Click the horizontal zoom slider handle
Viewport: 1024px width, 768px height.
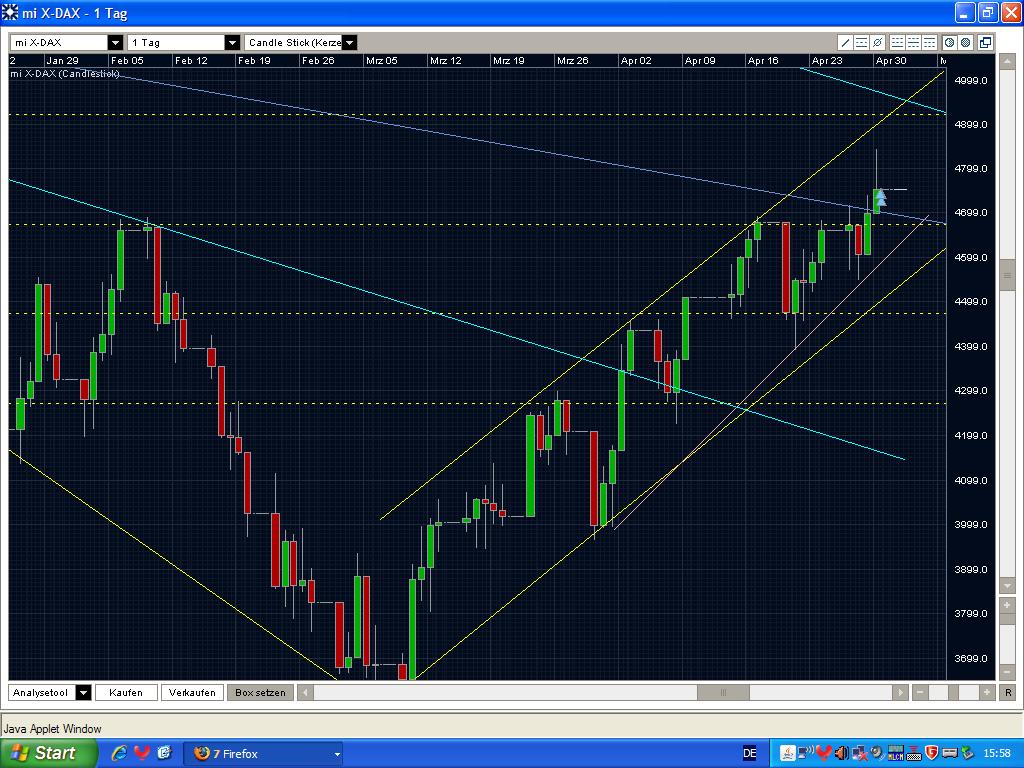coord(953,692)
